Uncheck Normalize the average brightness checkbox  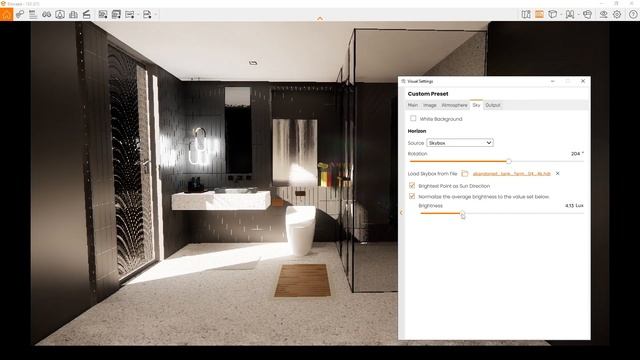point(412,196)
